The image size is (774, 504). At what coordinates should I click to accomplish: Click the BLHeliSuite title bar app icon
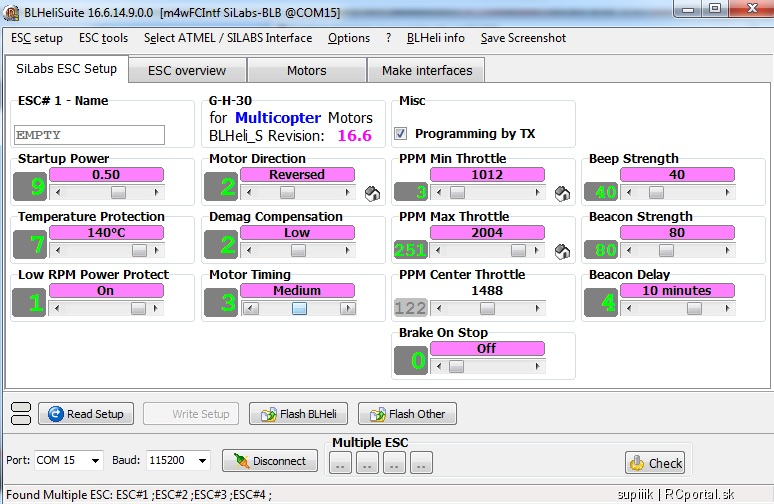[x=11, y=13]
